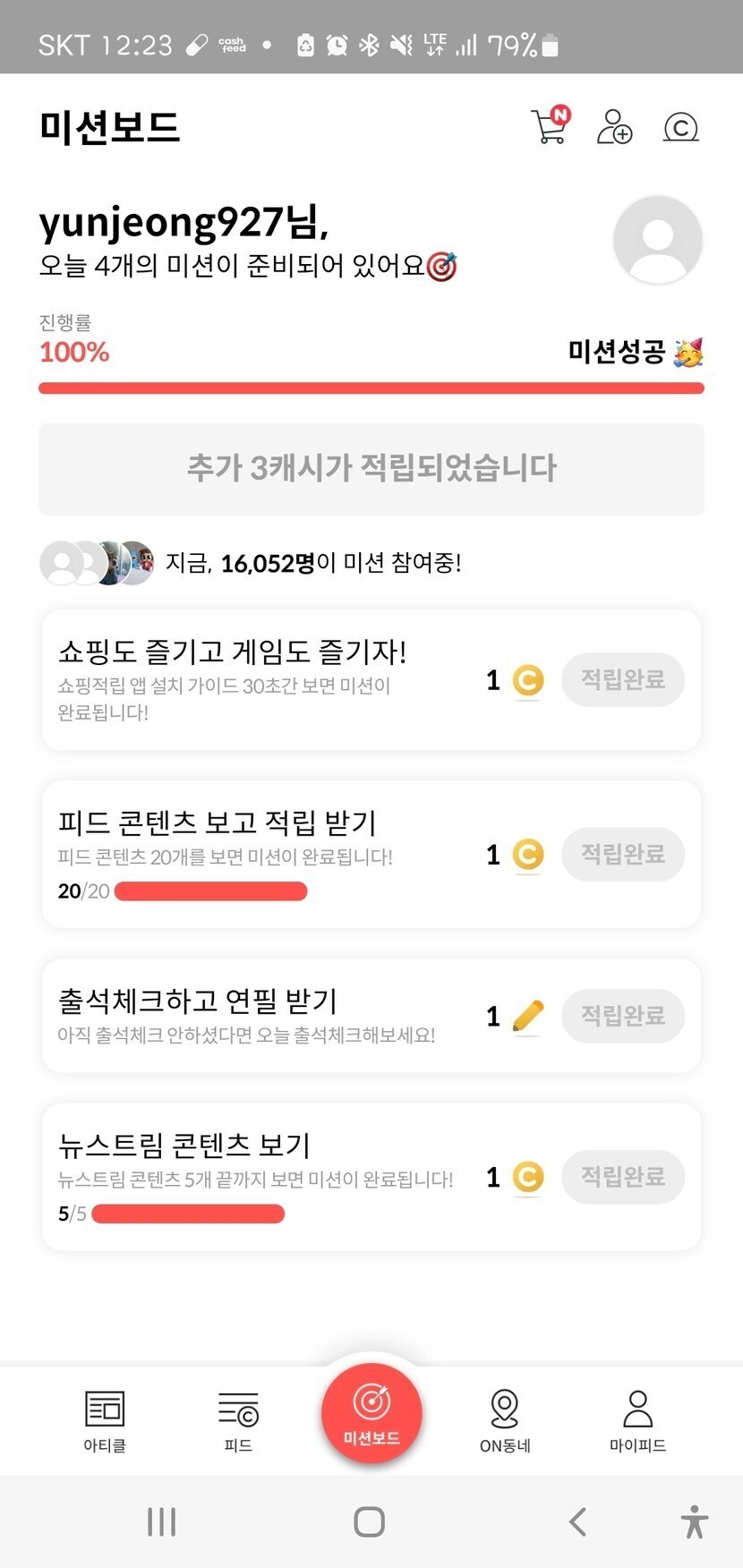
Task: Open the shopping cart icon
Action: 549,127
